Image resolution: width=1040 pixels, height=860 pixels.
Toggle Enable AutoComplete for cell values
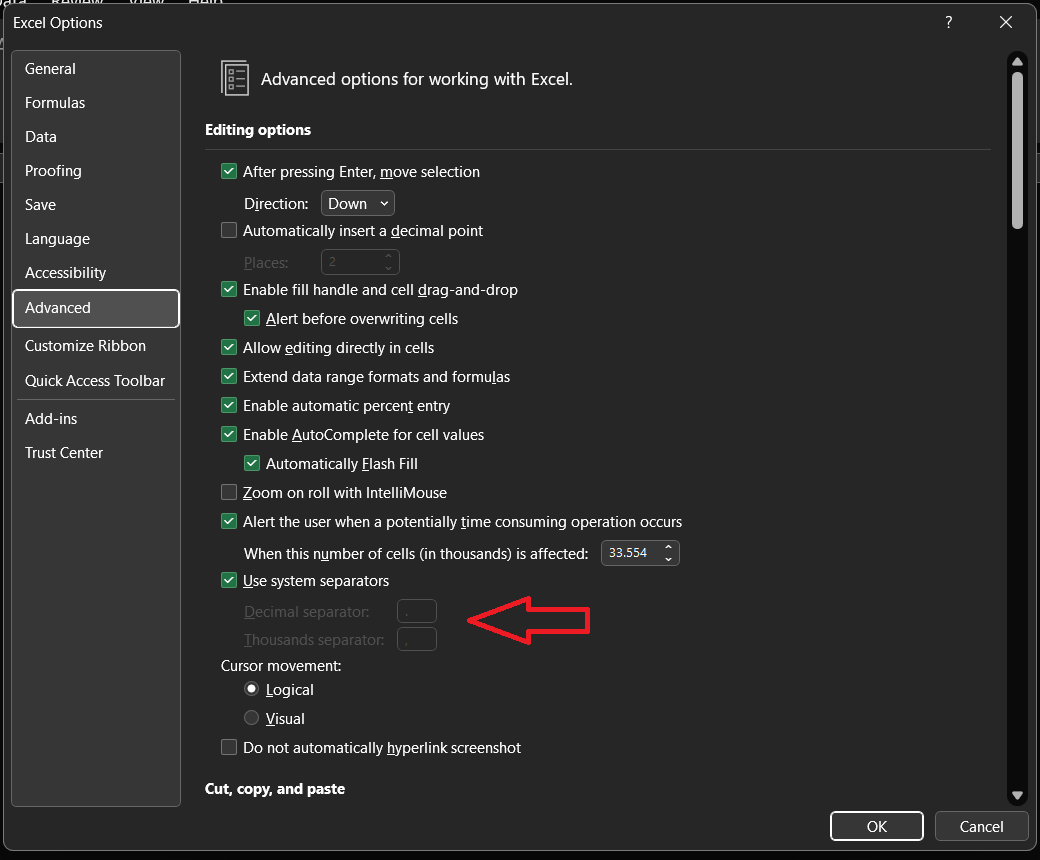click(x=229, y=435)
